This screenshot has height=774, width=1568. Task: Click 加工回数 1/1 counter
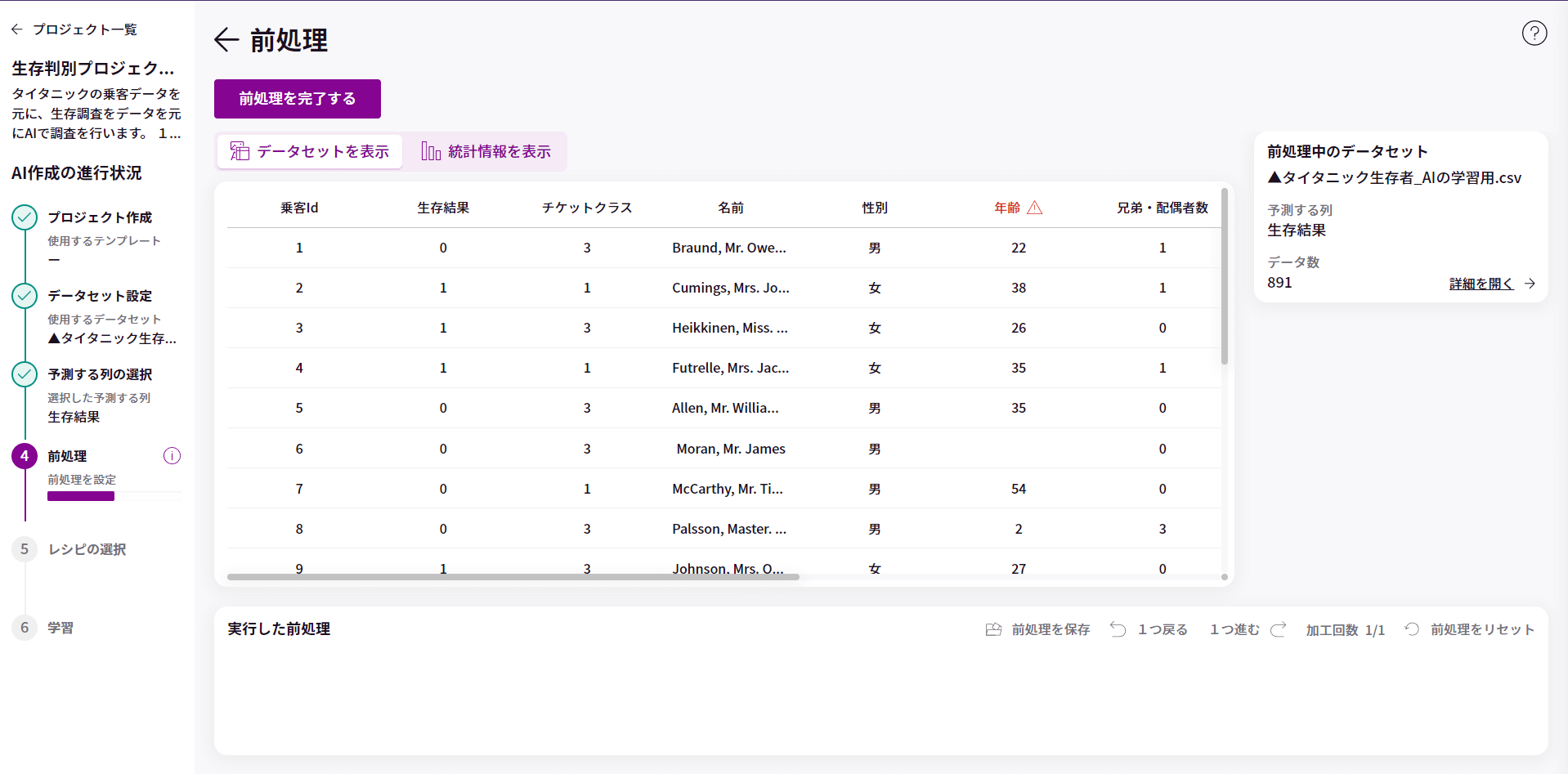coord(1345,629)
